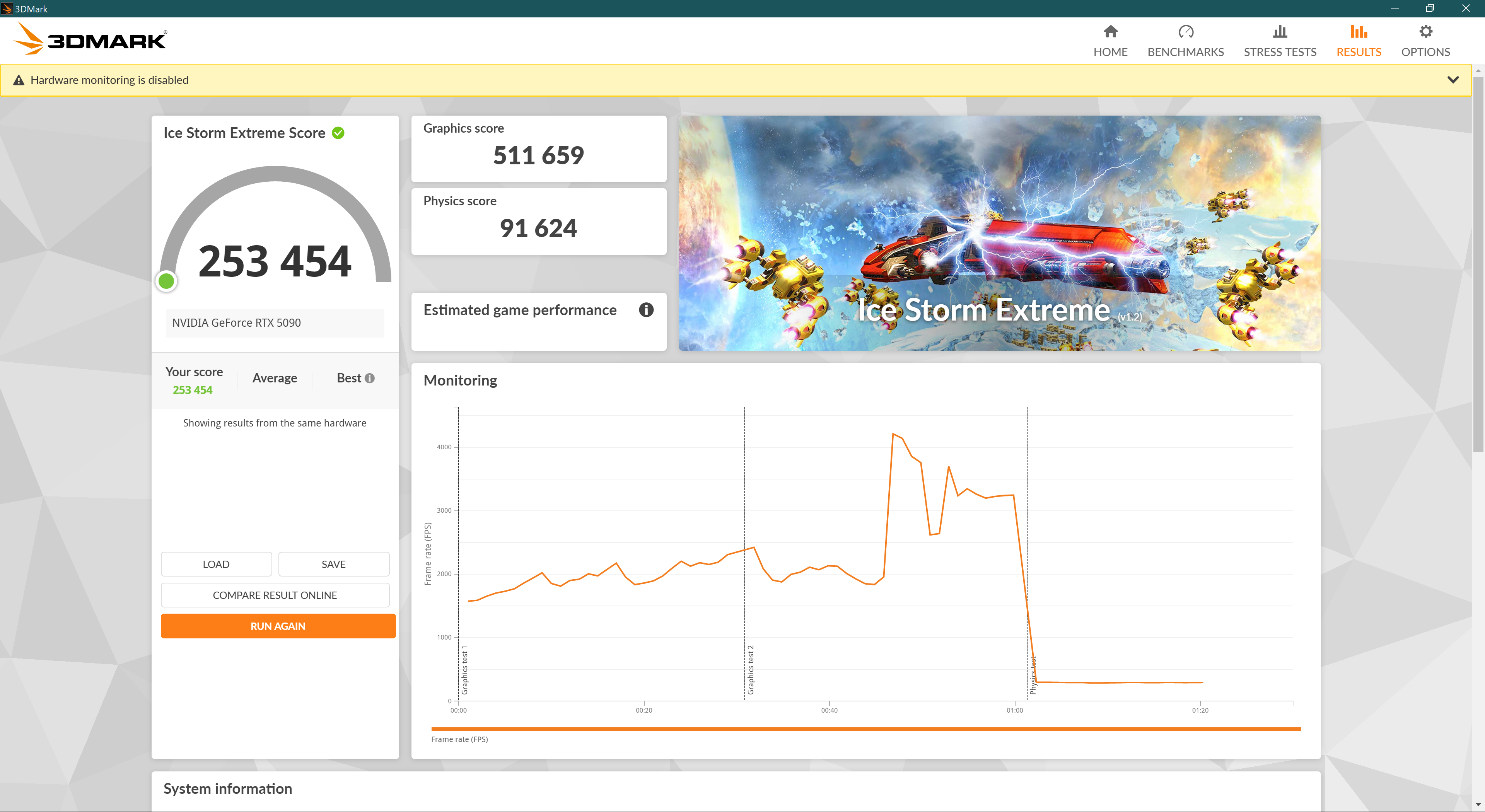Click the vertical scrollbar thumb

[x=1478, y=264]
